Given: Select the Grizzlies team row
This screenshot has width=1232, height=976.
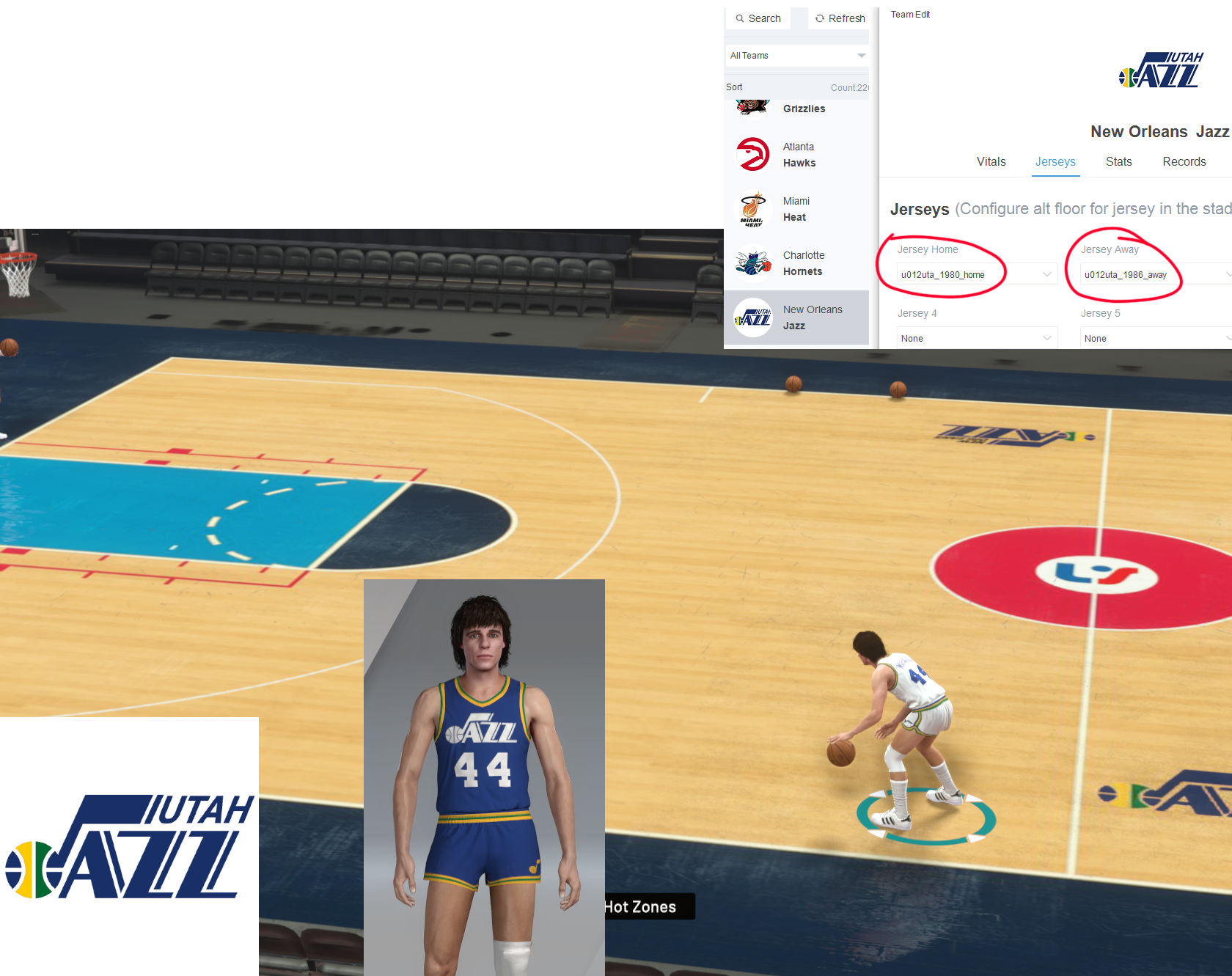Looking at the screenshot, I should pyautogui.click(x=797, y=108).
